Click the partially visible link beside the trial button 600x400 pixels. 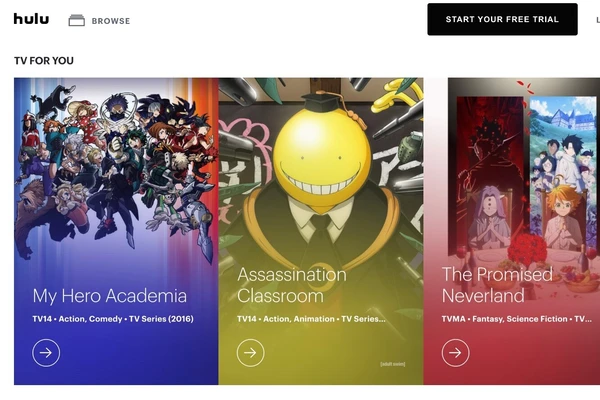598,20
